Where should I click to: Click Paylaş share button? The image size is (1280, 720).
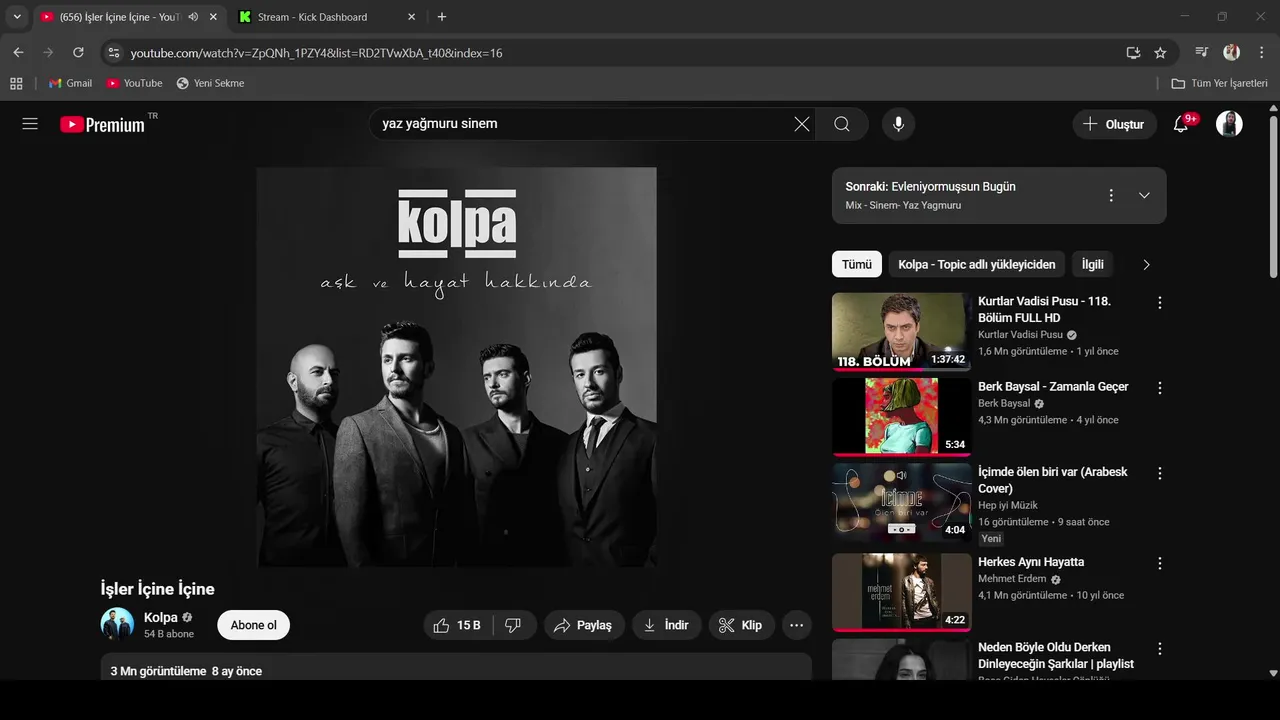(584, 625)
